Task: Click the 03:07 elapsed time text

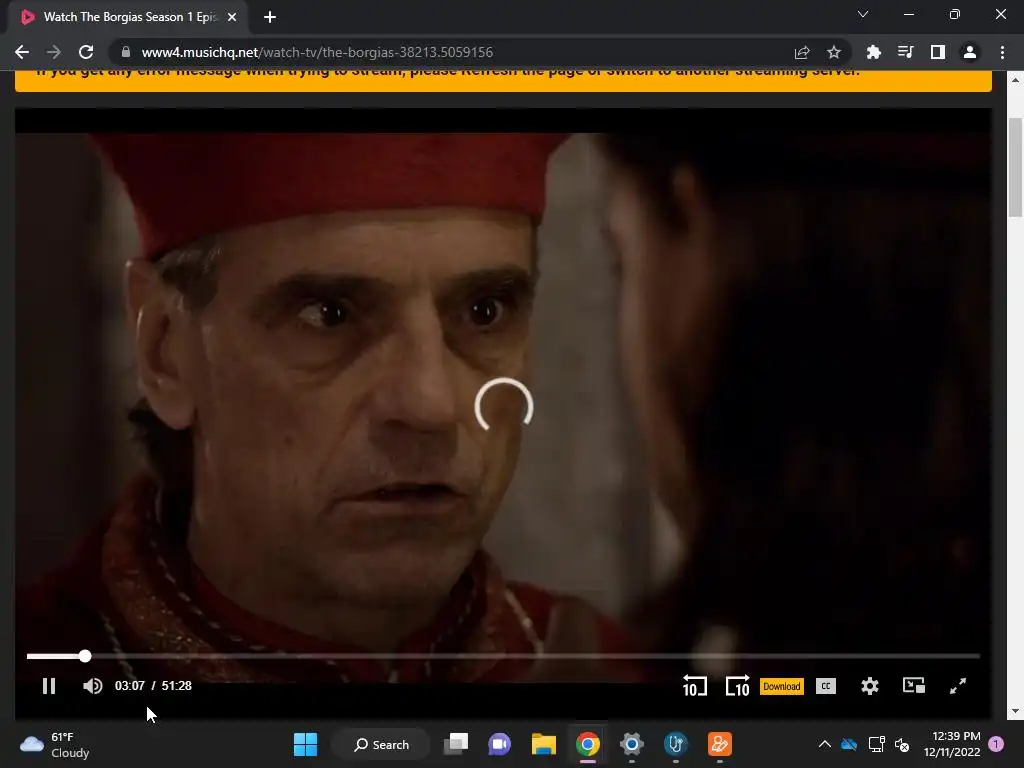Action: 130,686
